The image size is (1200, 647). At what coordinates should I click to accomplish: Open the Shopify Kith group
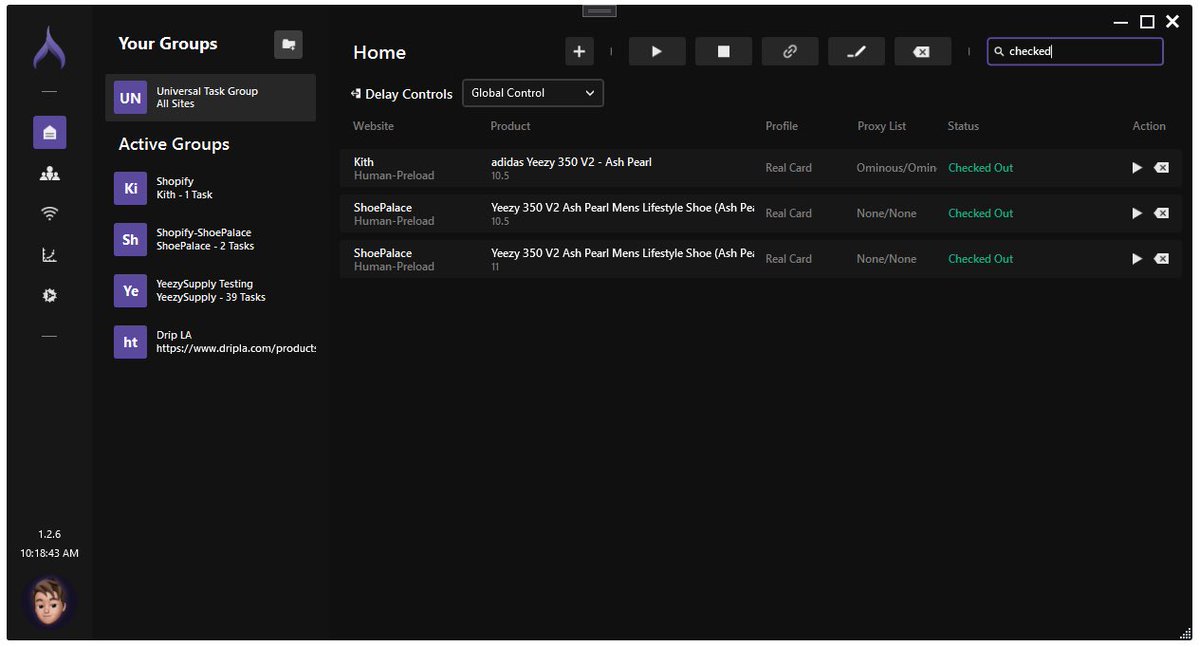(210, 188)
